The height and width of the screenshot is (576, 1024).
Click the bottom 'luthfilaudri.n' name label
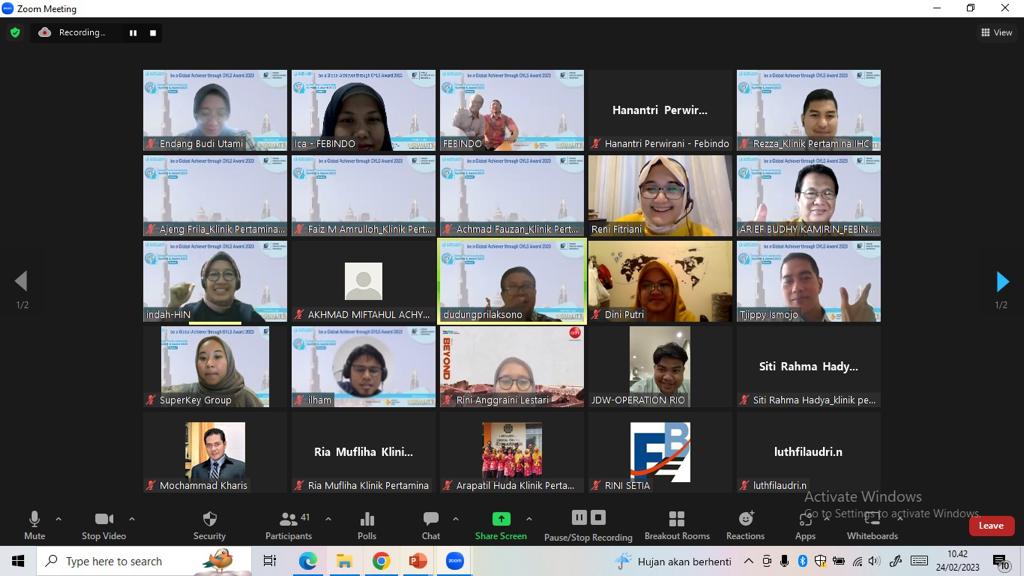(780, 486)
